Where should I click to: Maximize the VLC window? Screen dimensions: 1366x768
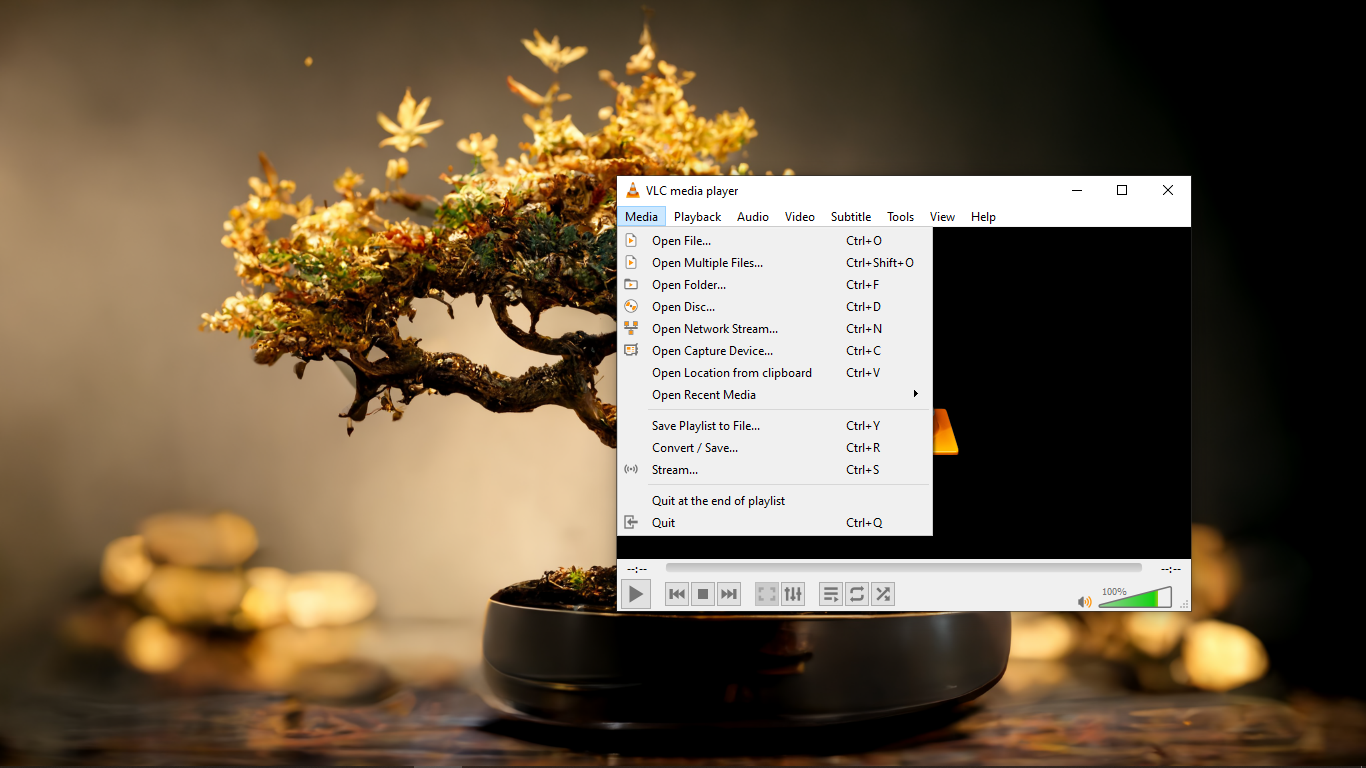pyautogui.click(x=1122, y=190)
